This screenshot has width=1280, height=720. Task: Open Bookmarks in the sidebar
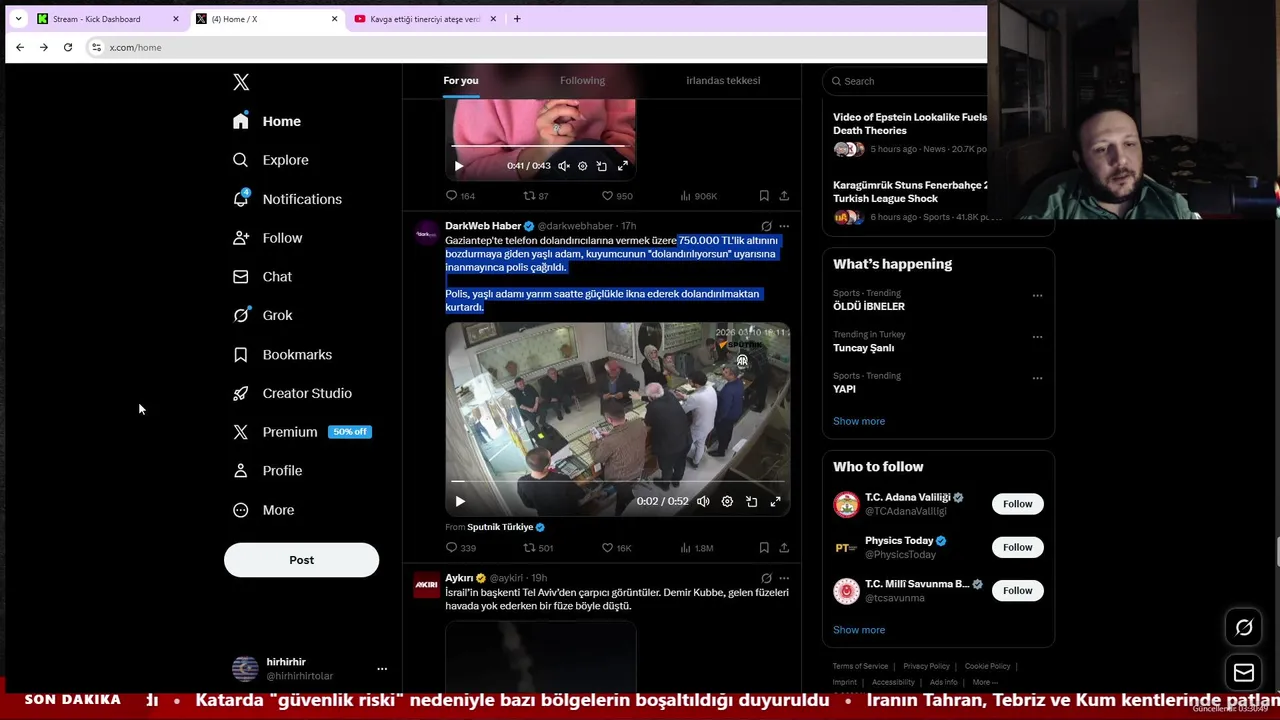(282, 354)
